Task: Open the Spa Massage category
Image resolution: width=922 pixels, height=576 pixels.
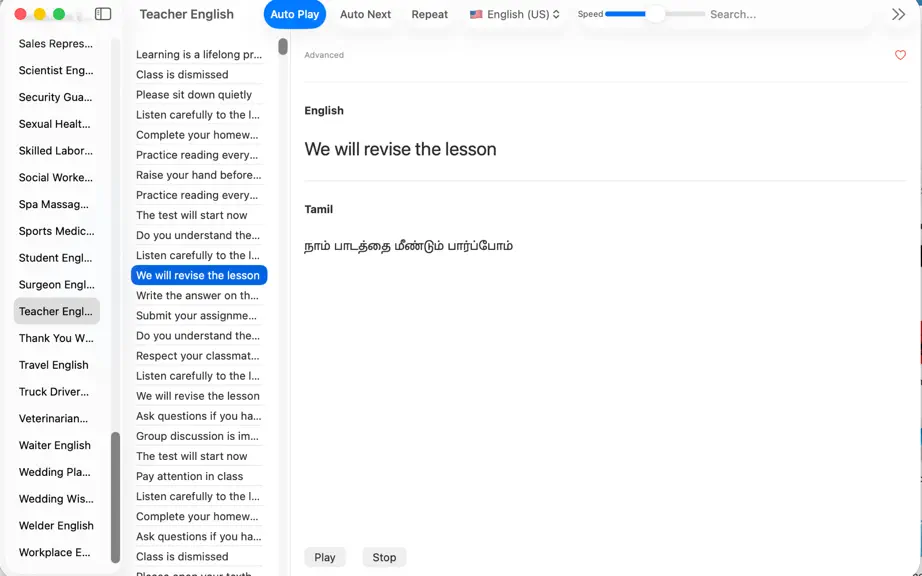Action: (x=56, y=205)
